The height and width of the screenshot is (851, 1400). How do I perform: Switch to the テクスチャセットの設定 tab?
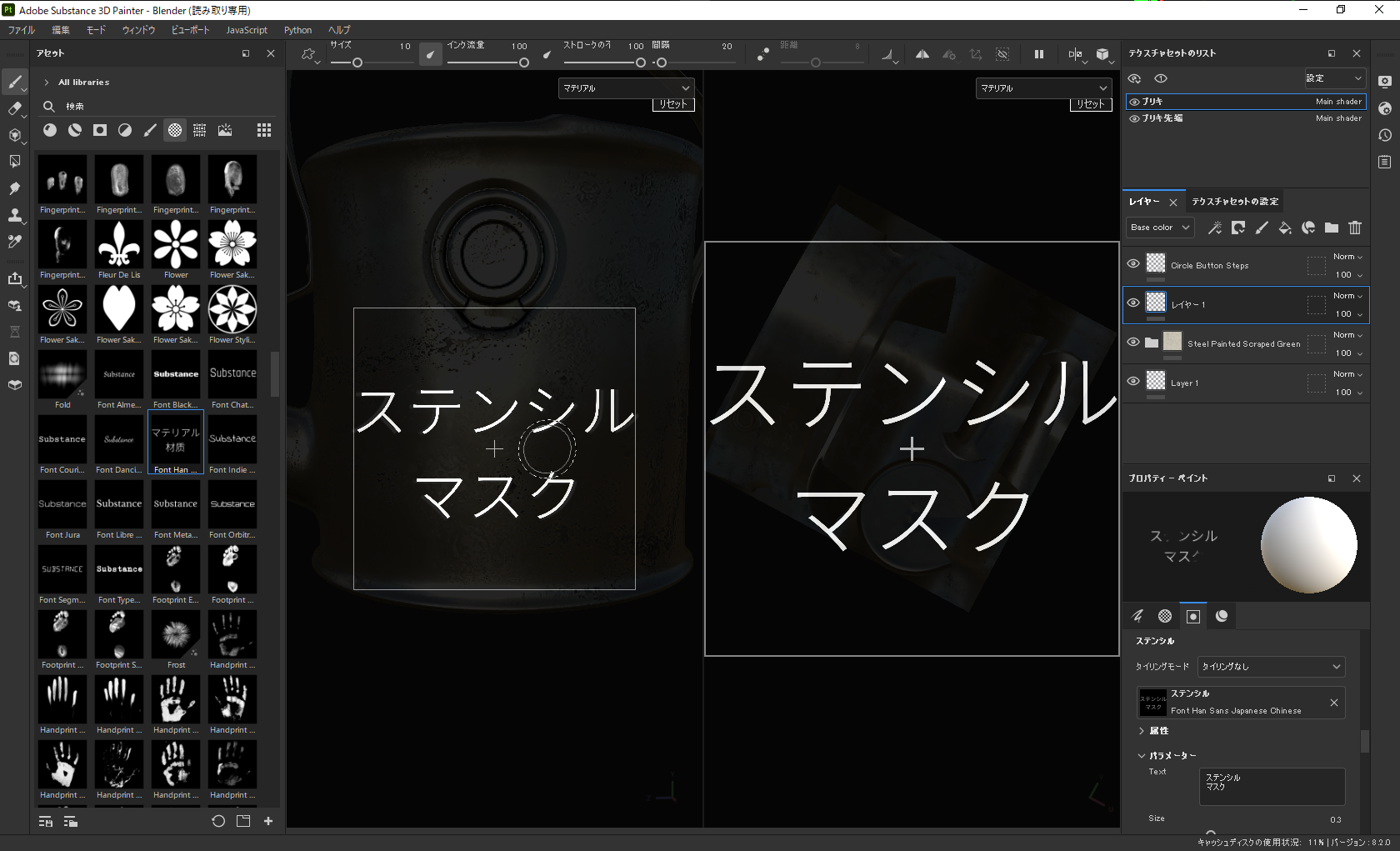(1236, 201)
